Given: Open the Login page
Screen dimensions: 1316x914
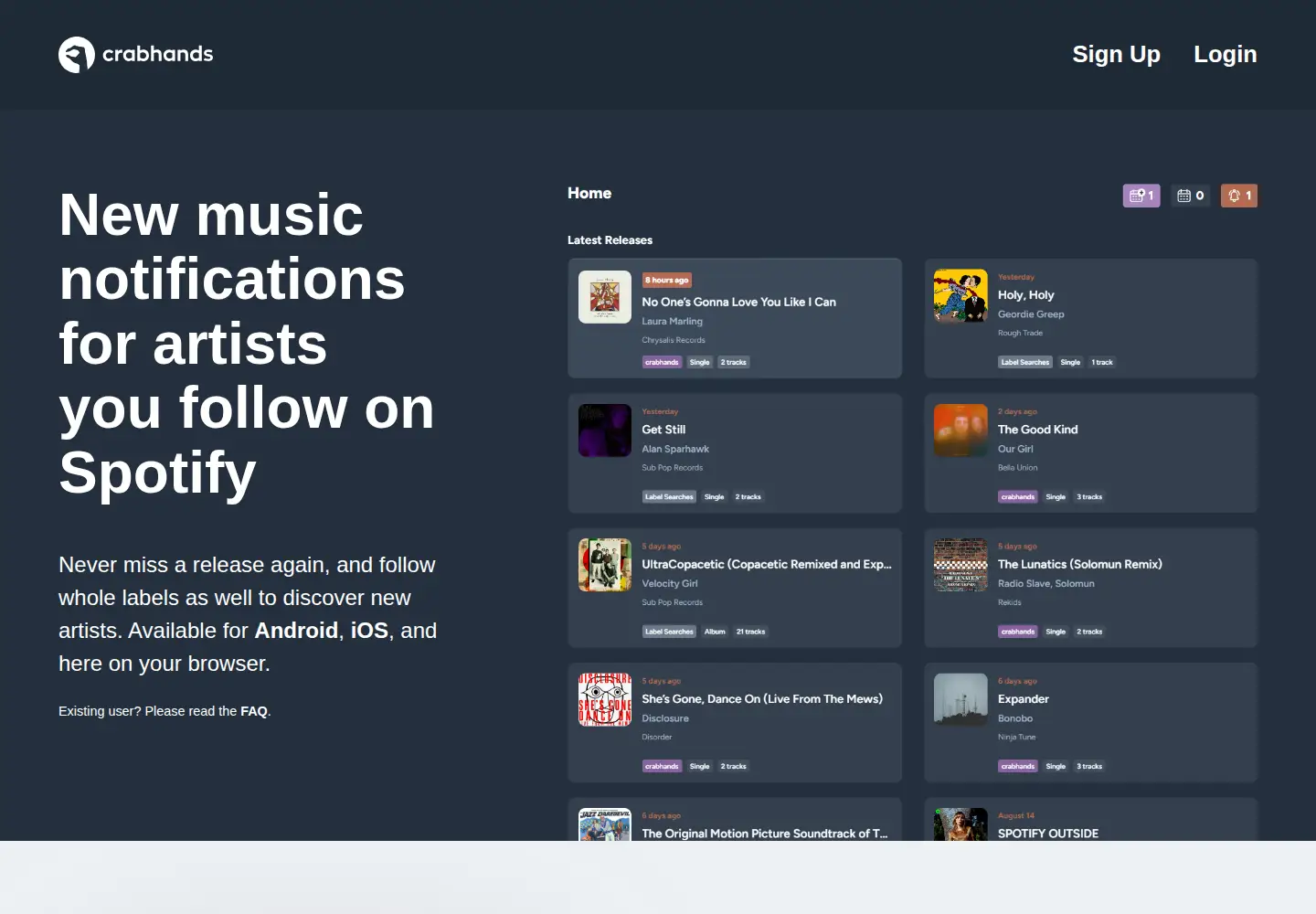Looking at the screenshot, I should pyautogui.click(x=1225, y=55).
